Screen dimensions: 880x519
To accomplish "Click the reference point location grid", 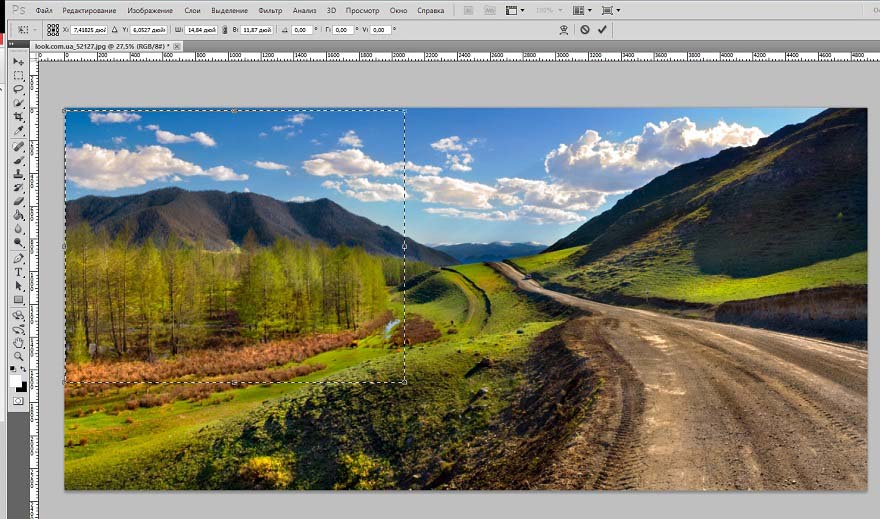I will (x=53, y=29).
